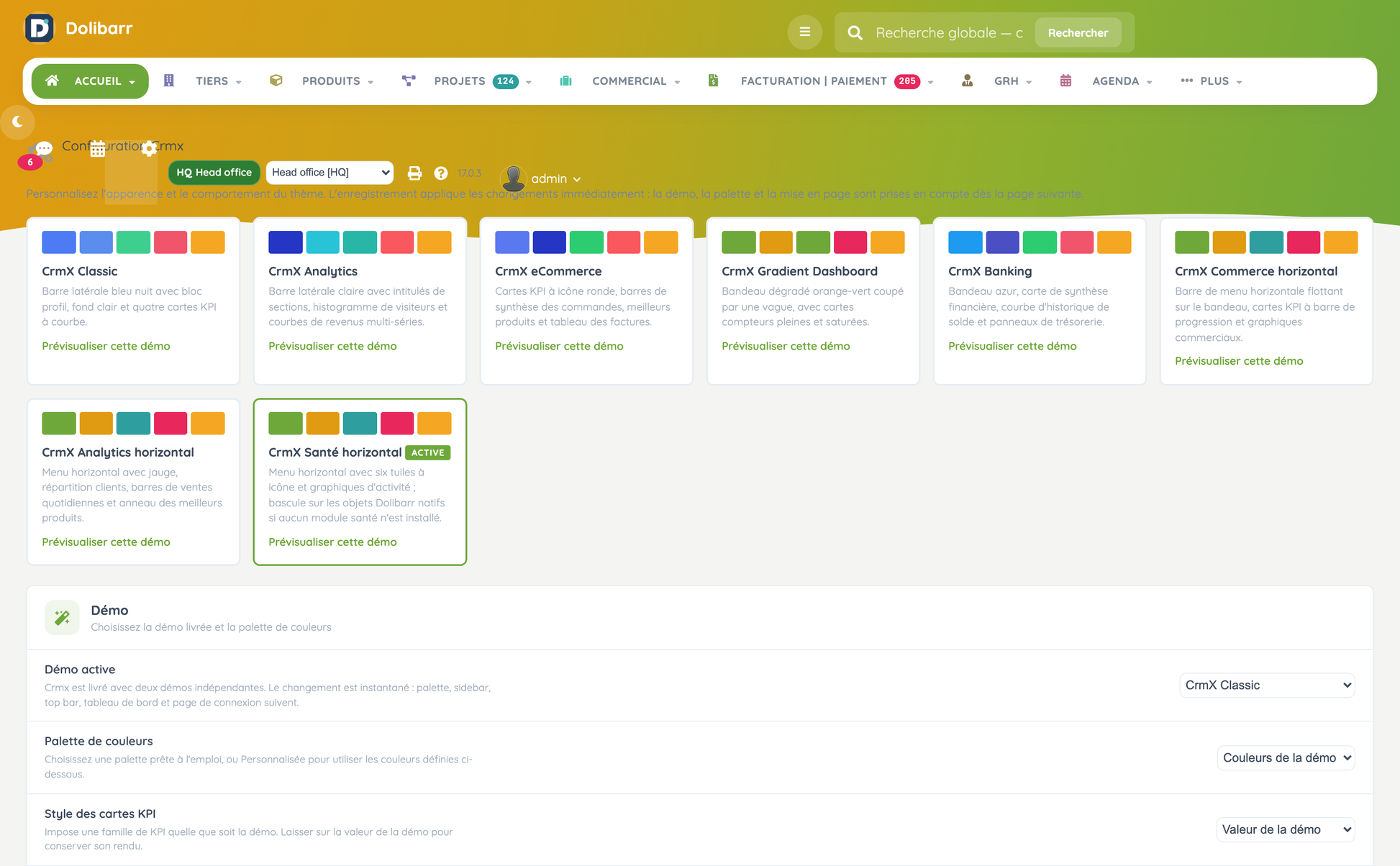Open the Démo active dropdown
1400x866 pixels.
click(1267, 685)
